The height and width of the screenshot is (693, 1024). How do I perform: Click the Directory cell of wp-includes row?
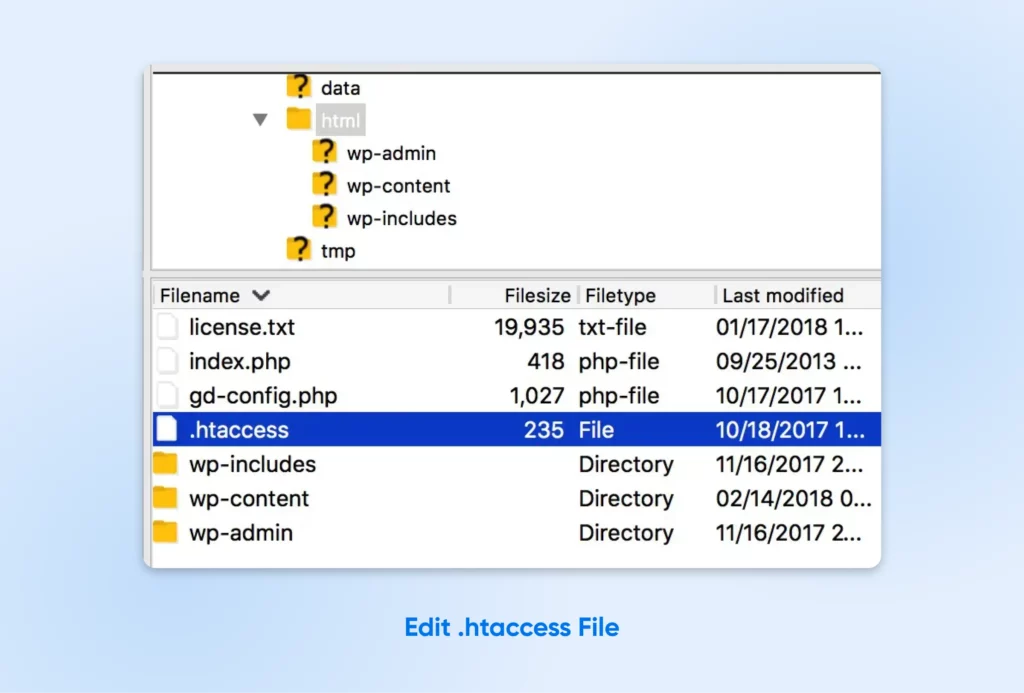pos(626,464)
